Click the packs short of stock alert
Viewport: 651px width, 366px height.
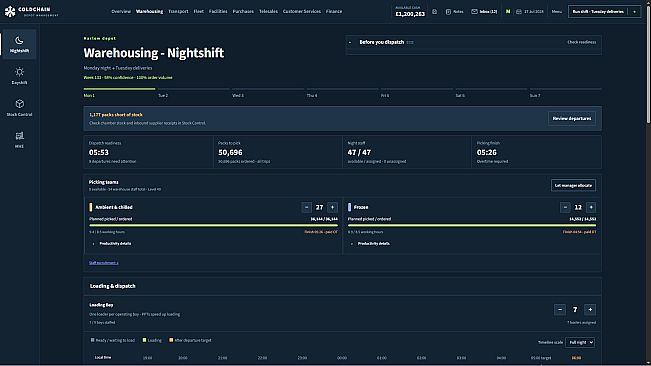[343, 118]
